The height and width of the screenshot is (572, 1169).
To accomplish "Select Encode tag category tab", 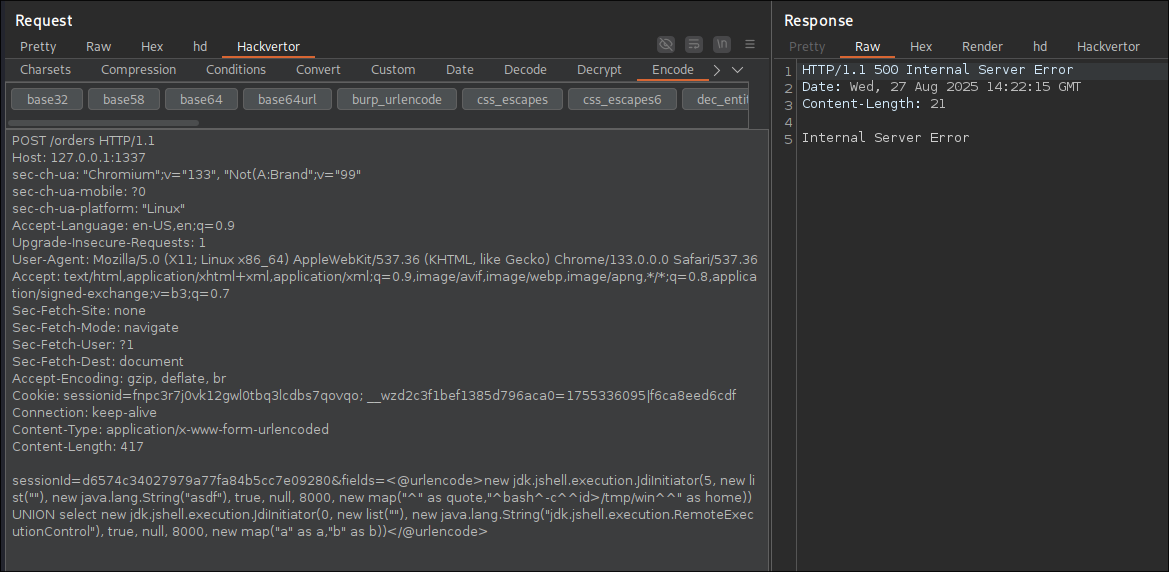I will [x=673, y=69].
